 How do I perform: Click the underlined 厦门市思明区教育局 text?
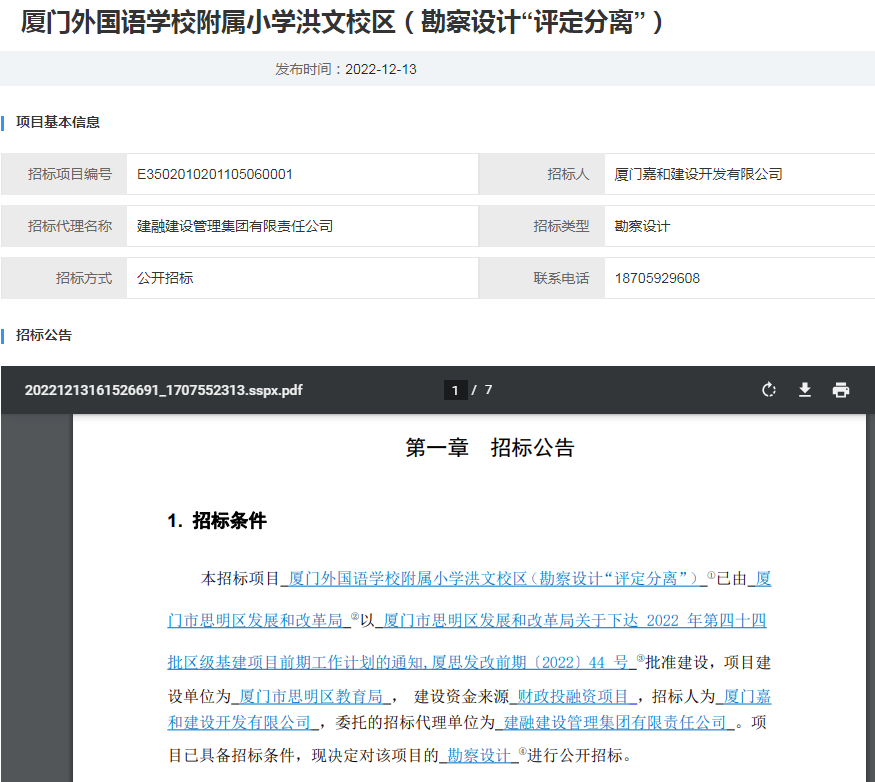[311, 697]
